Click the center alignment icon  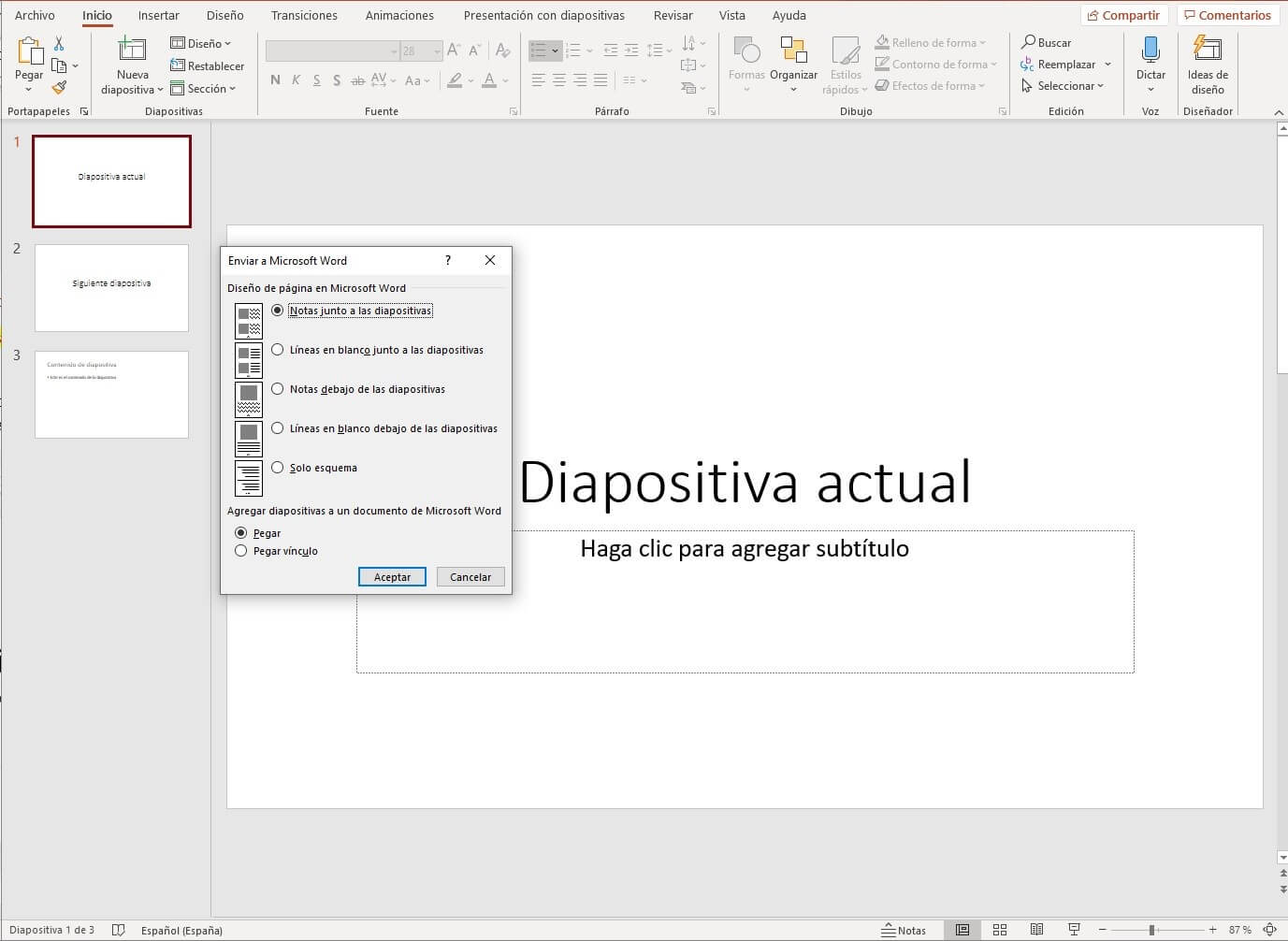[558, 80]
